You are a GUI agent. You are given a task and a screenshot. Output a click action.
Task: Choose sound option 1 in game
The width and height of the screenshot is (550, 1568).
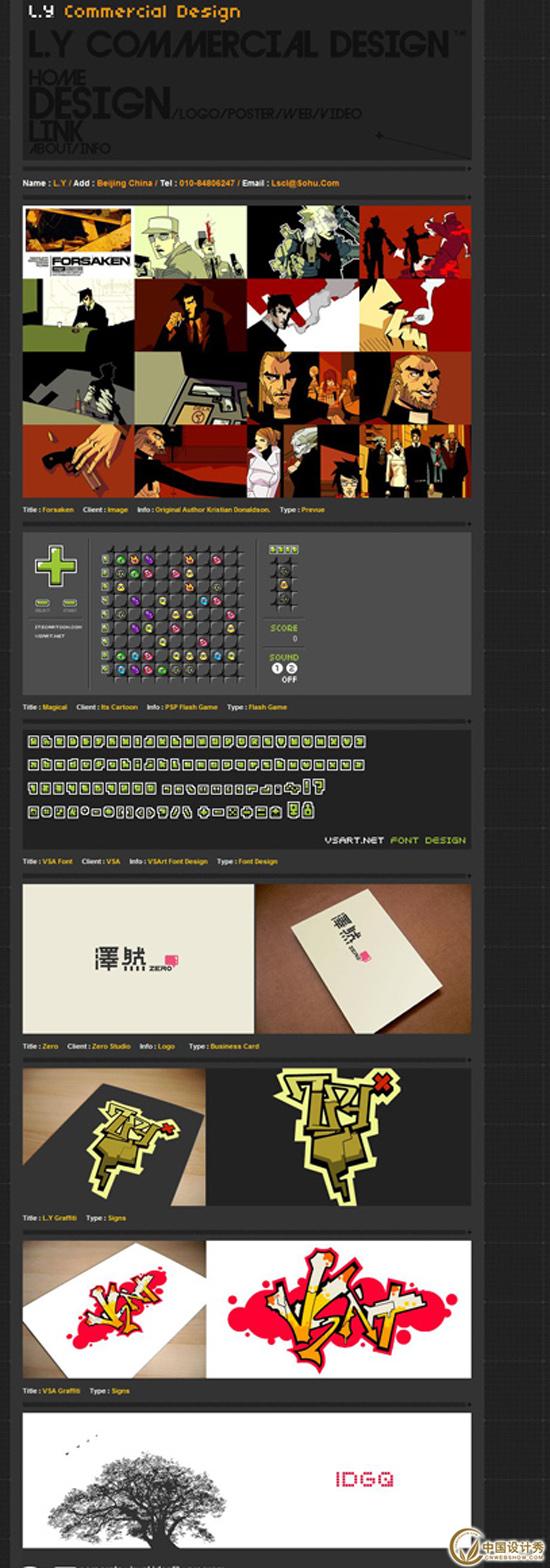click(x=277, y=668)
